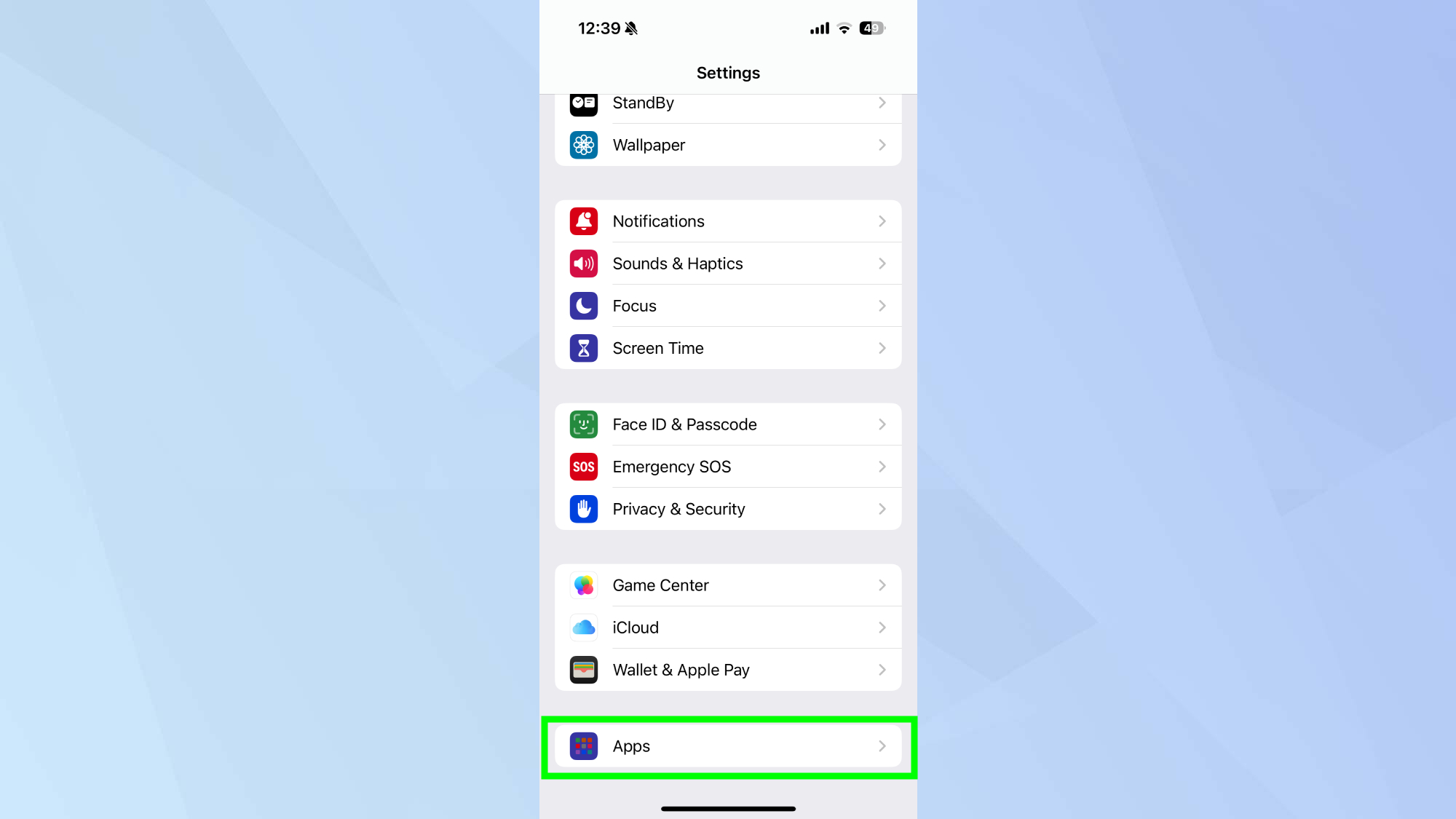Navigate to iCloud storage options
Image resolution: width=1456 pixels, height=819 pixels.
click(x=727, y=627)
